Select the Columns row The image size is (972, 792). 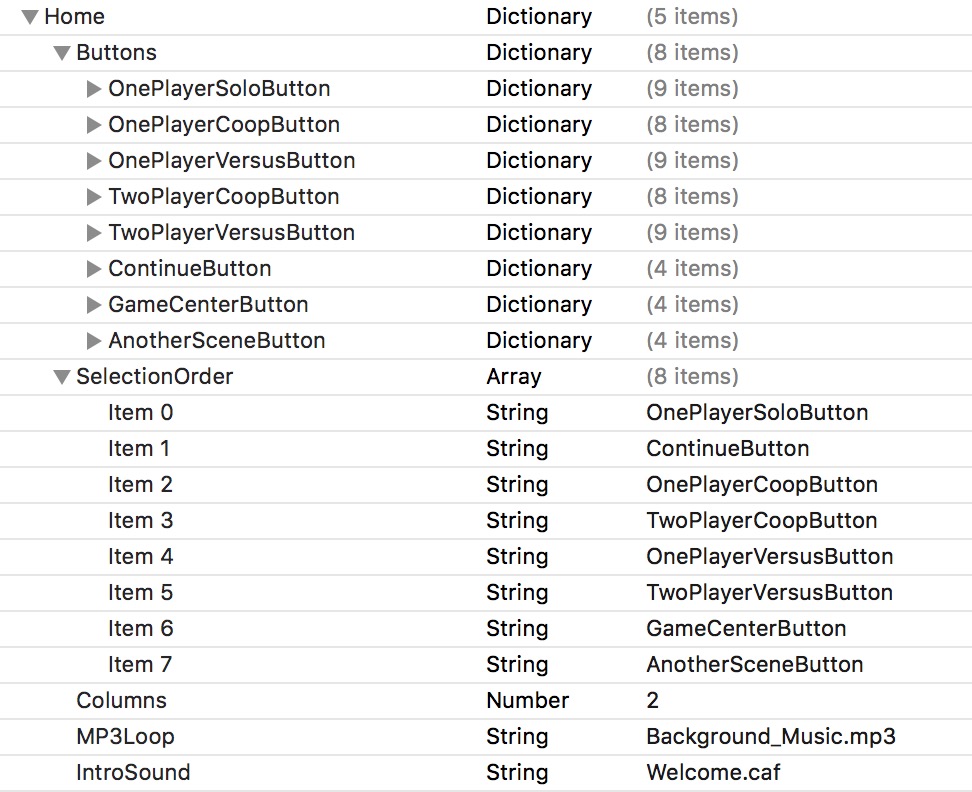click(121, 700)
